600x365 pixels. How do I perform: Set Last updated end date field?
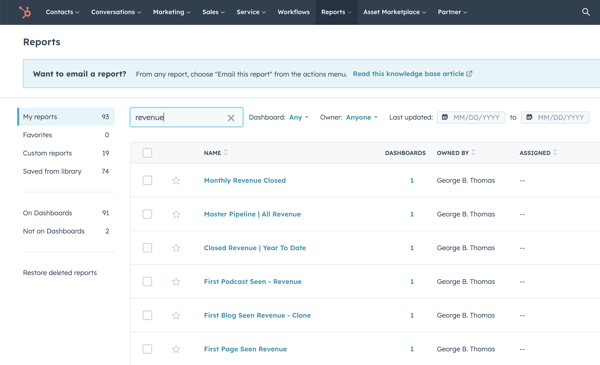click(555, 117)
